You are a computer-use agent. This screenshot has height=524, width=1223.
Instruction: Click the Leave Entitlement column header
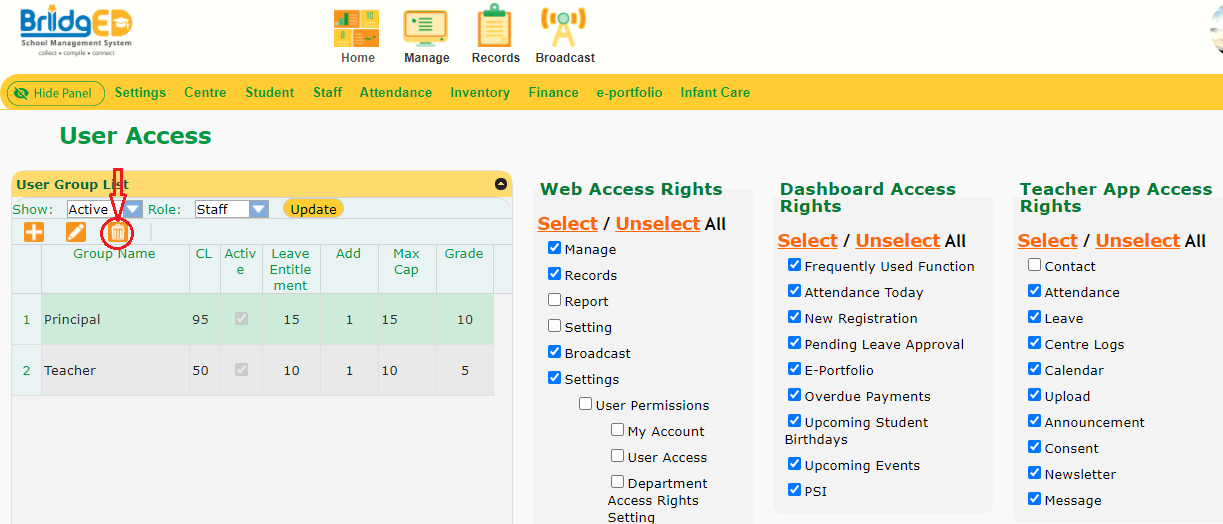pos(291,270)
